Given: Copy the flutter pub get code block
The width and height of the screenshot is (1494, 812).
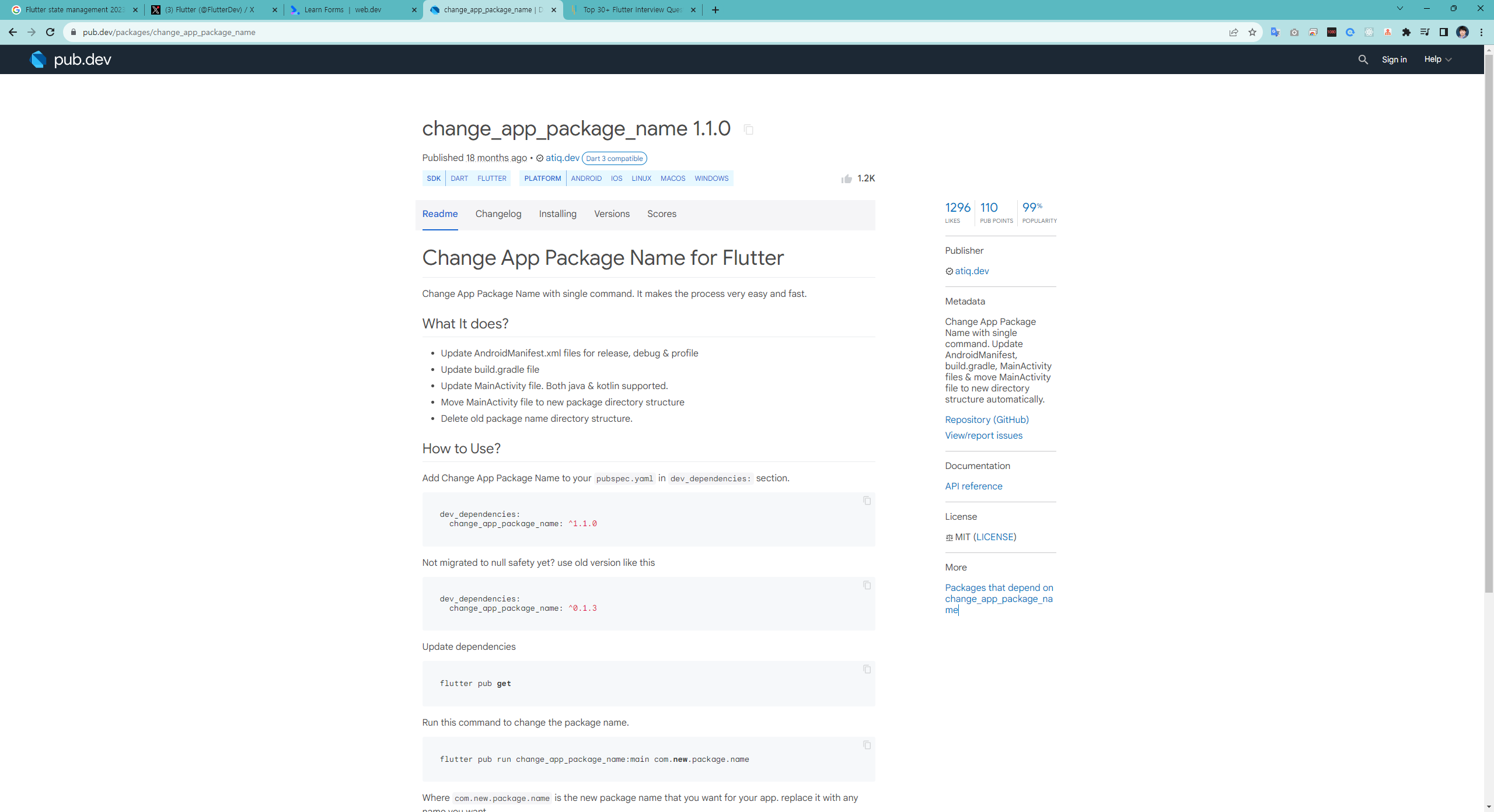Looking at the screenshot, I should (867, 669).
